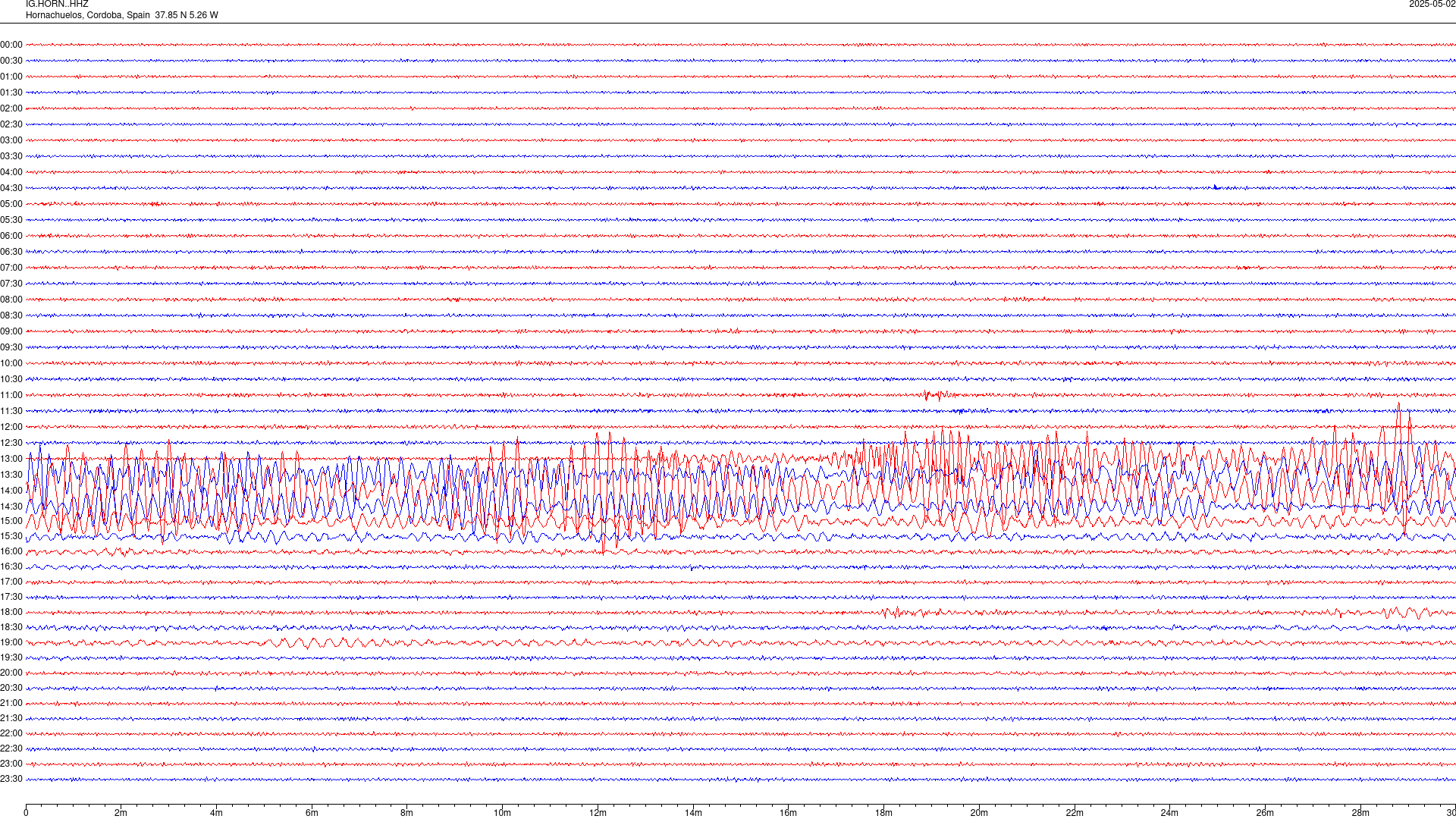The width and height of the screenshot is (1456, 819).
Task: Select the 21:00 time row label
Action: pos(11,703)
